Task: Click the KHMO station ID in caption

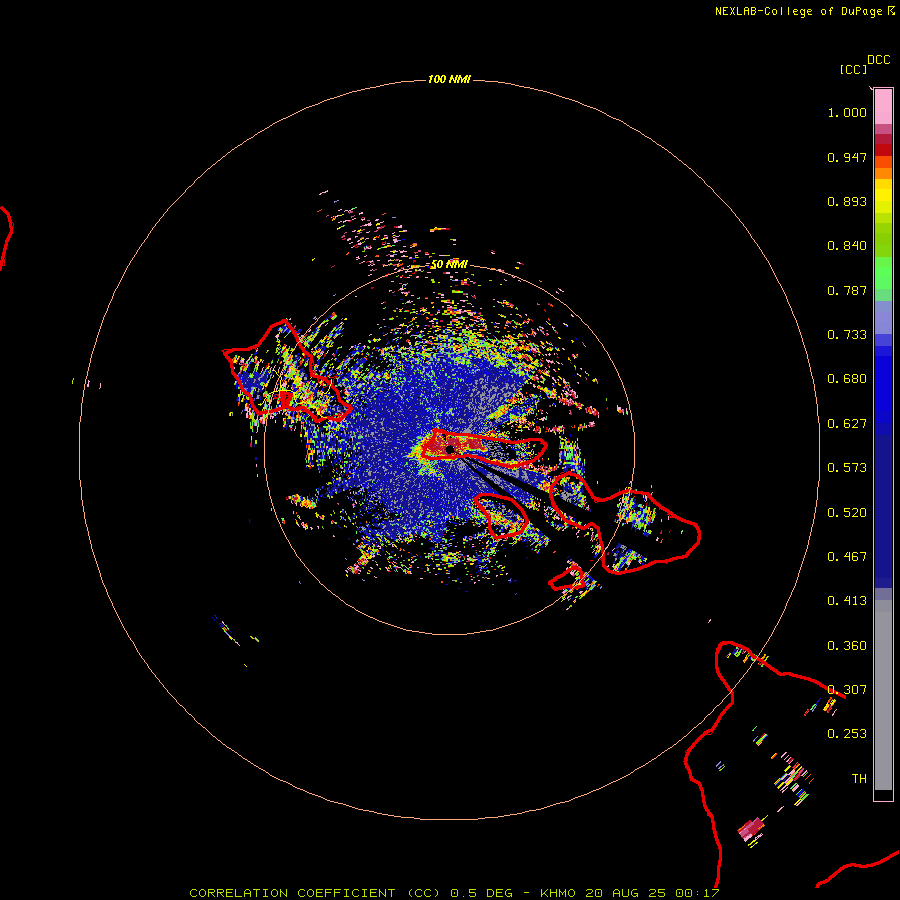Action: click(x=557, y=893)
